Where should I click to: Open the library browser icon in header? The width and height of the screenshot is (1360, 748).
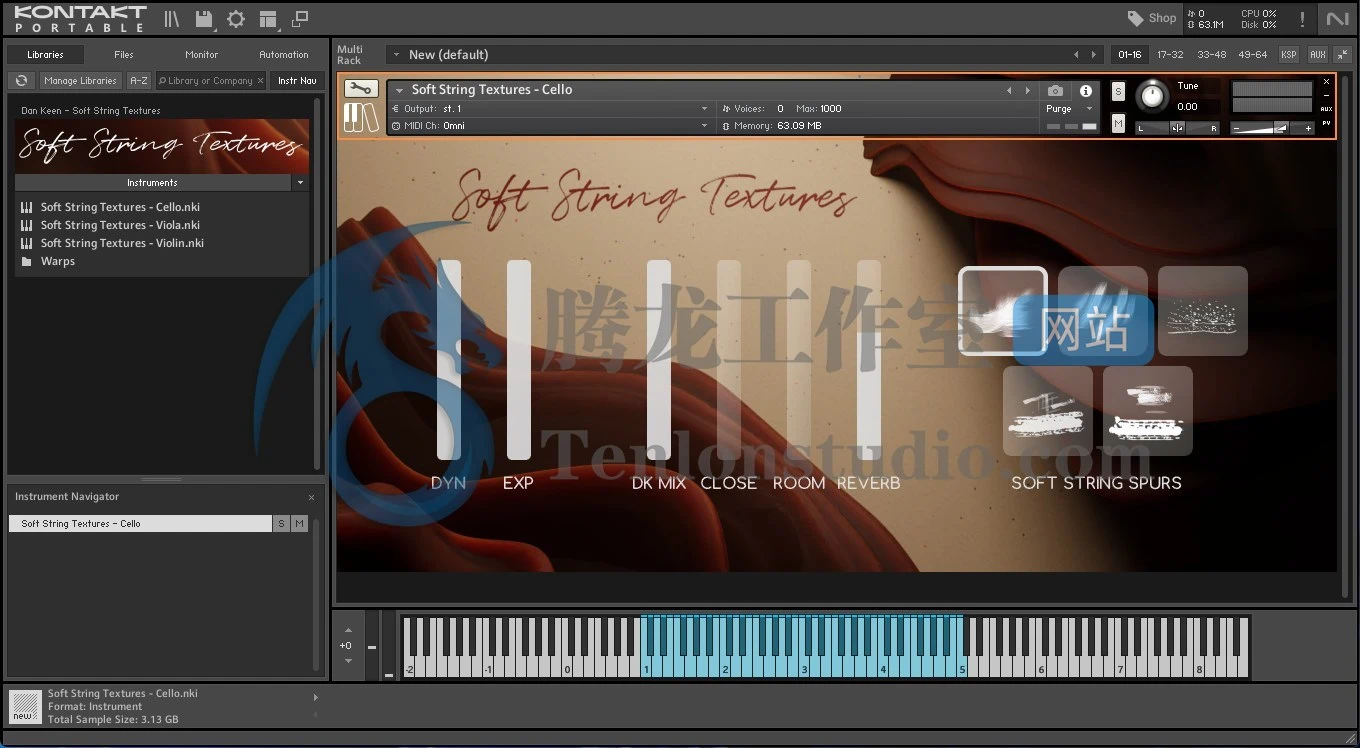pyautogui.click(x=172, y=19)
